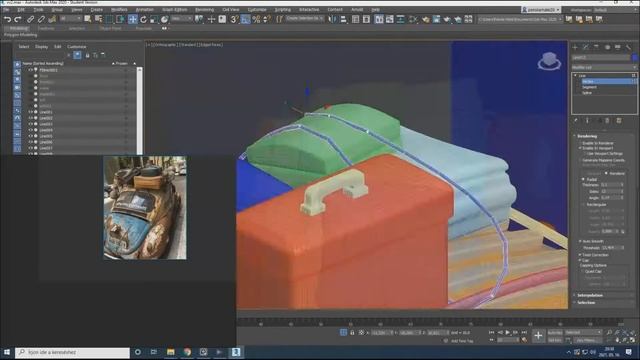The height and width of the screenshot is (360, 640).
Task: Click the Play Animation button
Action: [x=508, y=333]
